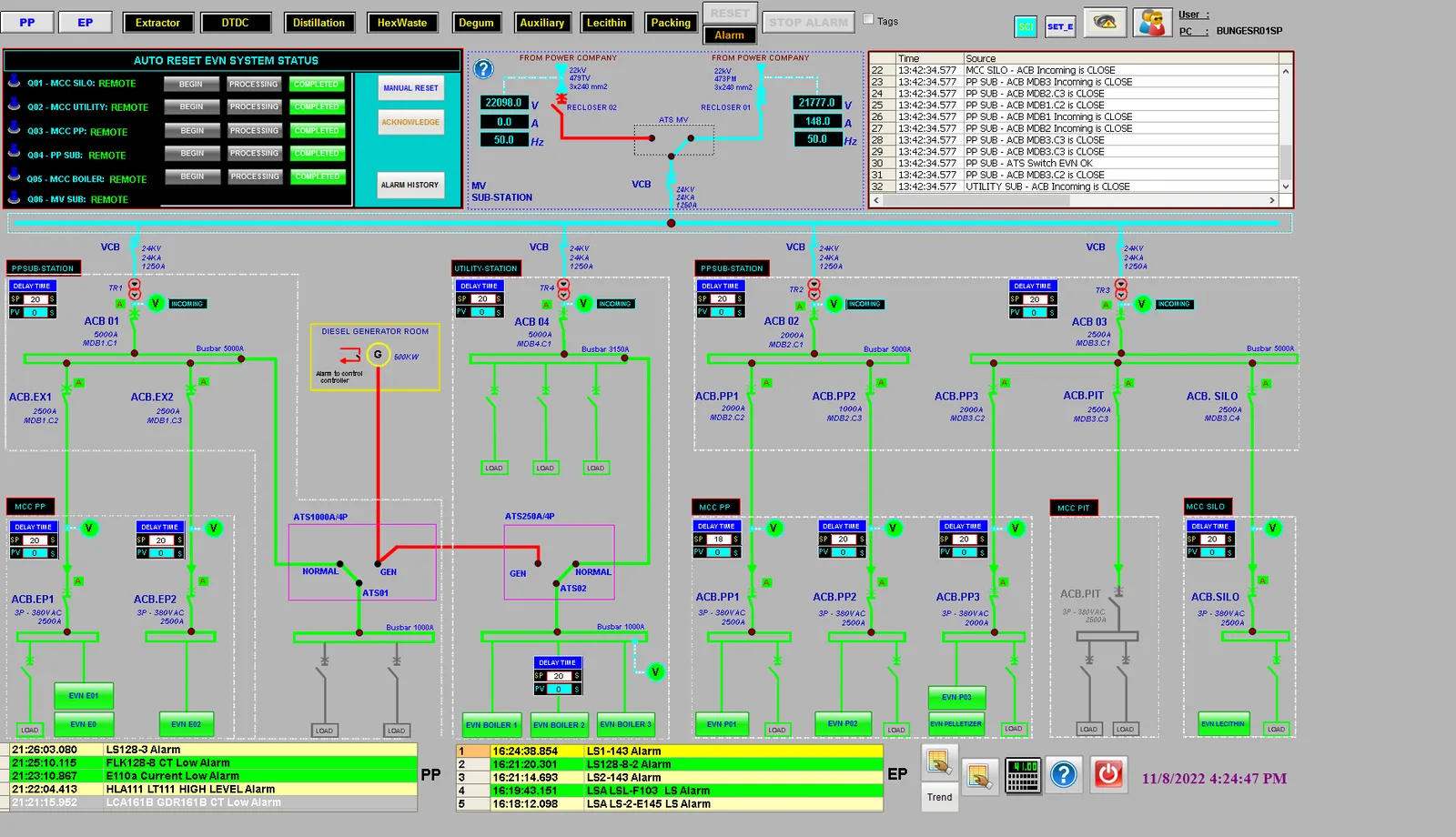
Task: Click the help icon in MV Sub-Station panel
Action: [484, 69]
